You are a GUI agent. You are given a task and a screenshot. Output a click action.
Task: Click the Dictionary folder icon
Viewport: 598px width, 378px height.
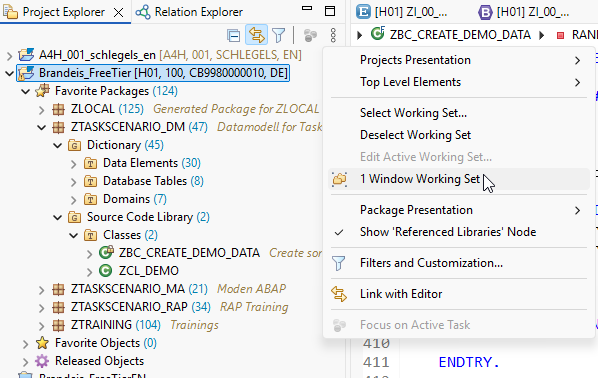click(74, 145)
